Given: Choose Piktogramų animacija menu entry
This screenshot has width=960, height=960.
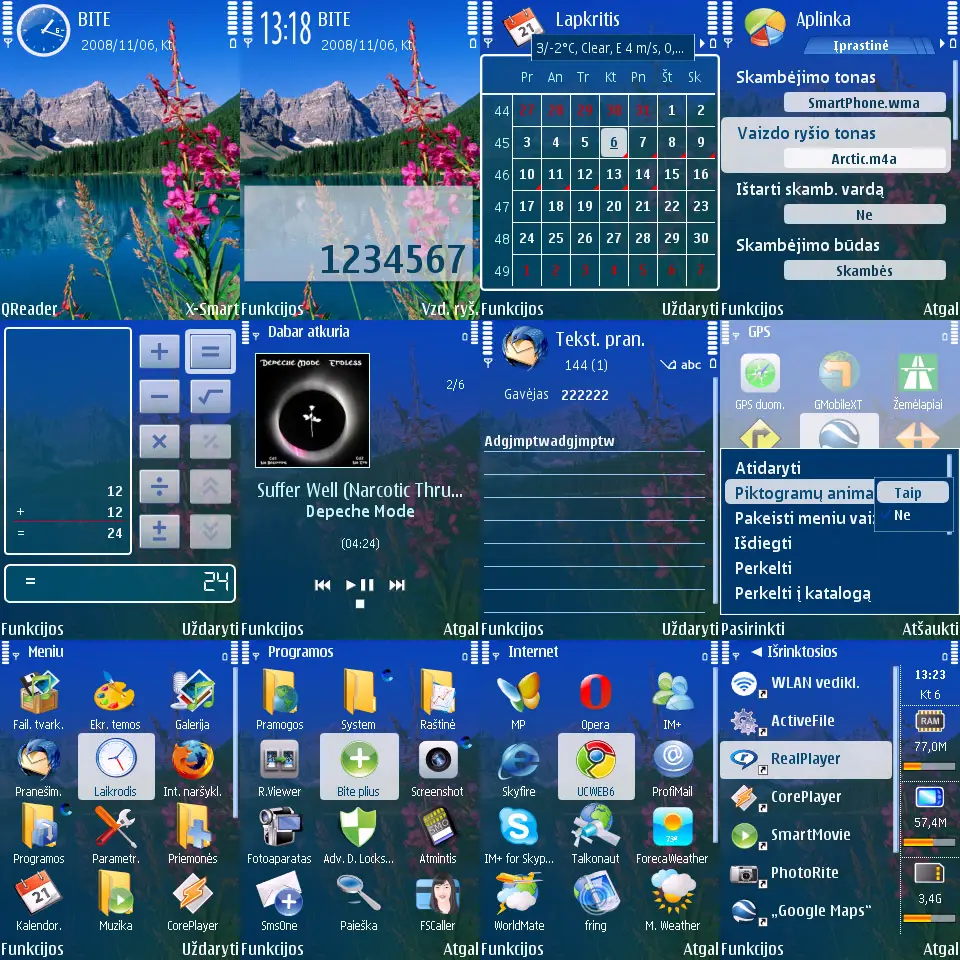Looking at the screenshot, I should [x=801, y=493].
